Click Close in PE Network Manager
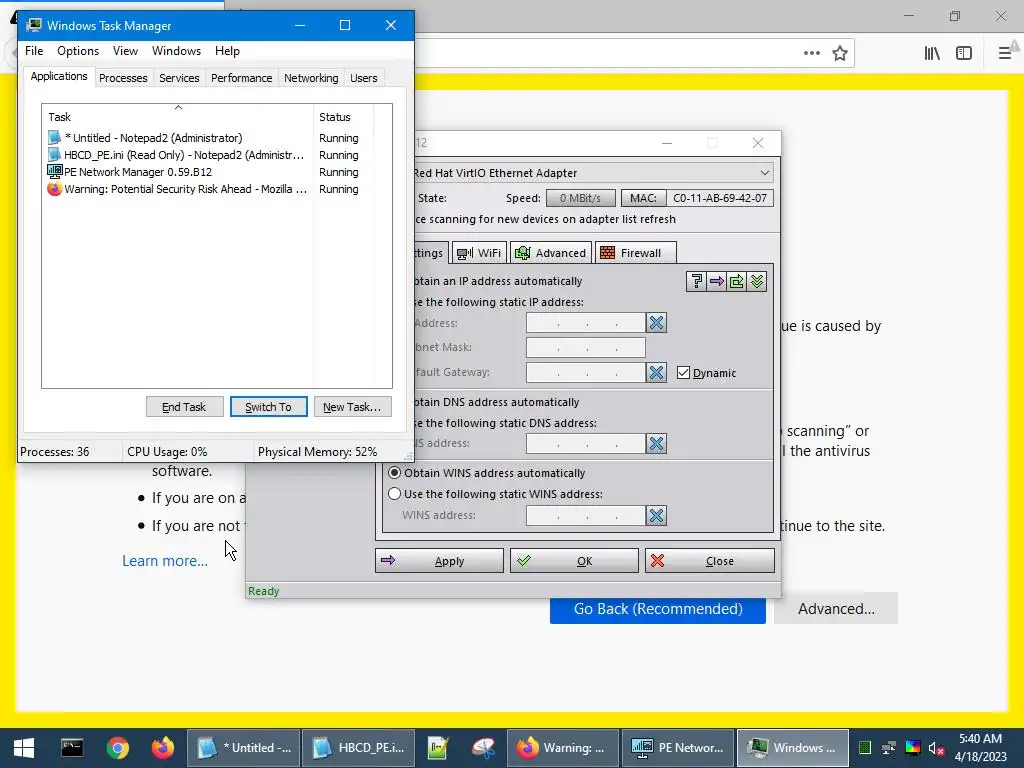The height and width of the screenshot is (768, 1024). coord(710,561)
